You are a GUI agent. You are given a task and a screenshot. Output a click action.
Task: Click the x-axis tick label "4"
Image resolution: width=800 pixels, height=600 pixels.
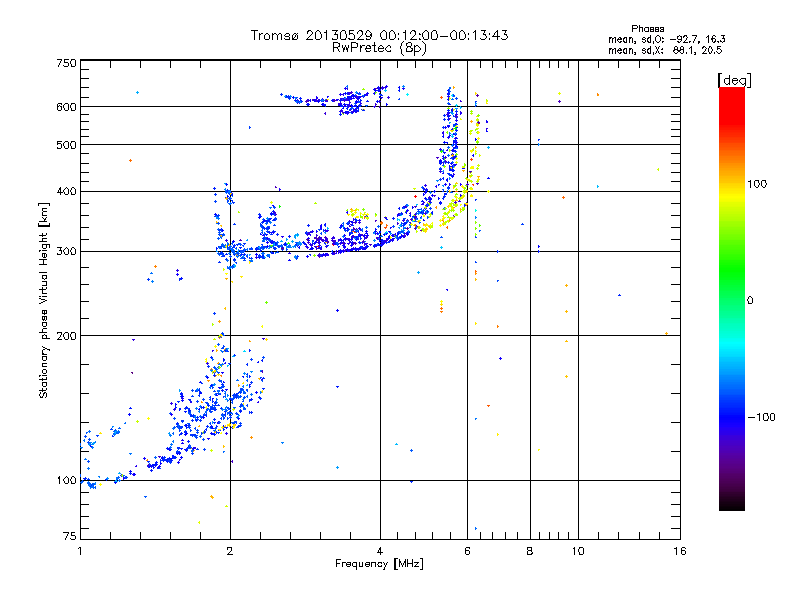(380, 551)
